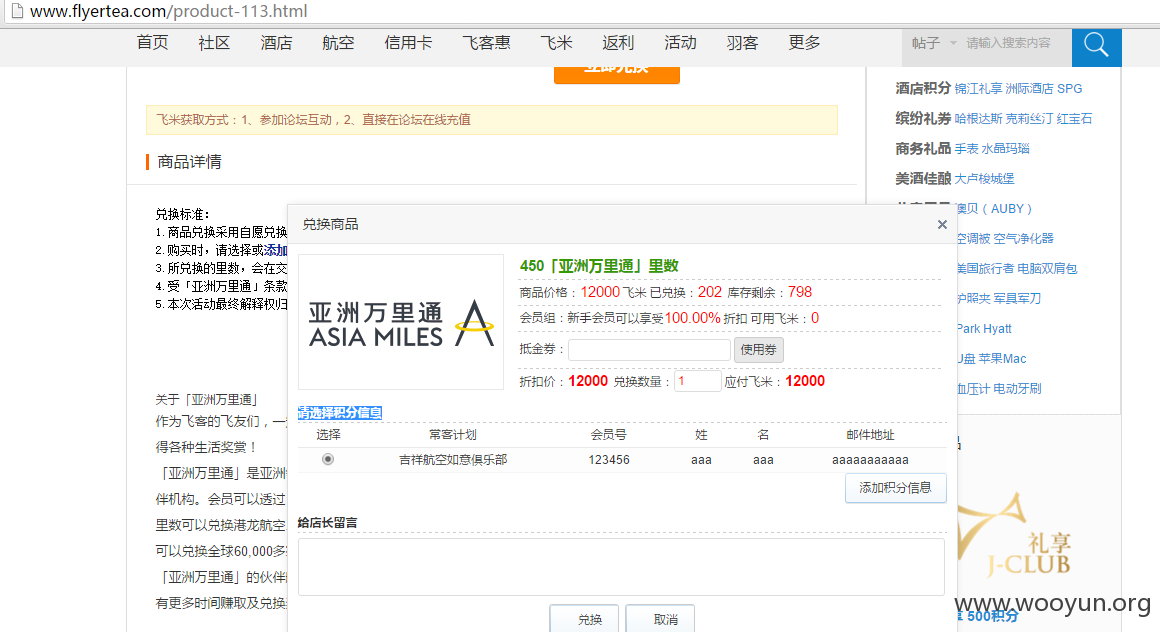This screenshot has height=632, width=1160.
Task: Focus the search content input box
Action: point(1016,43)
